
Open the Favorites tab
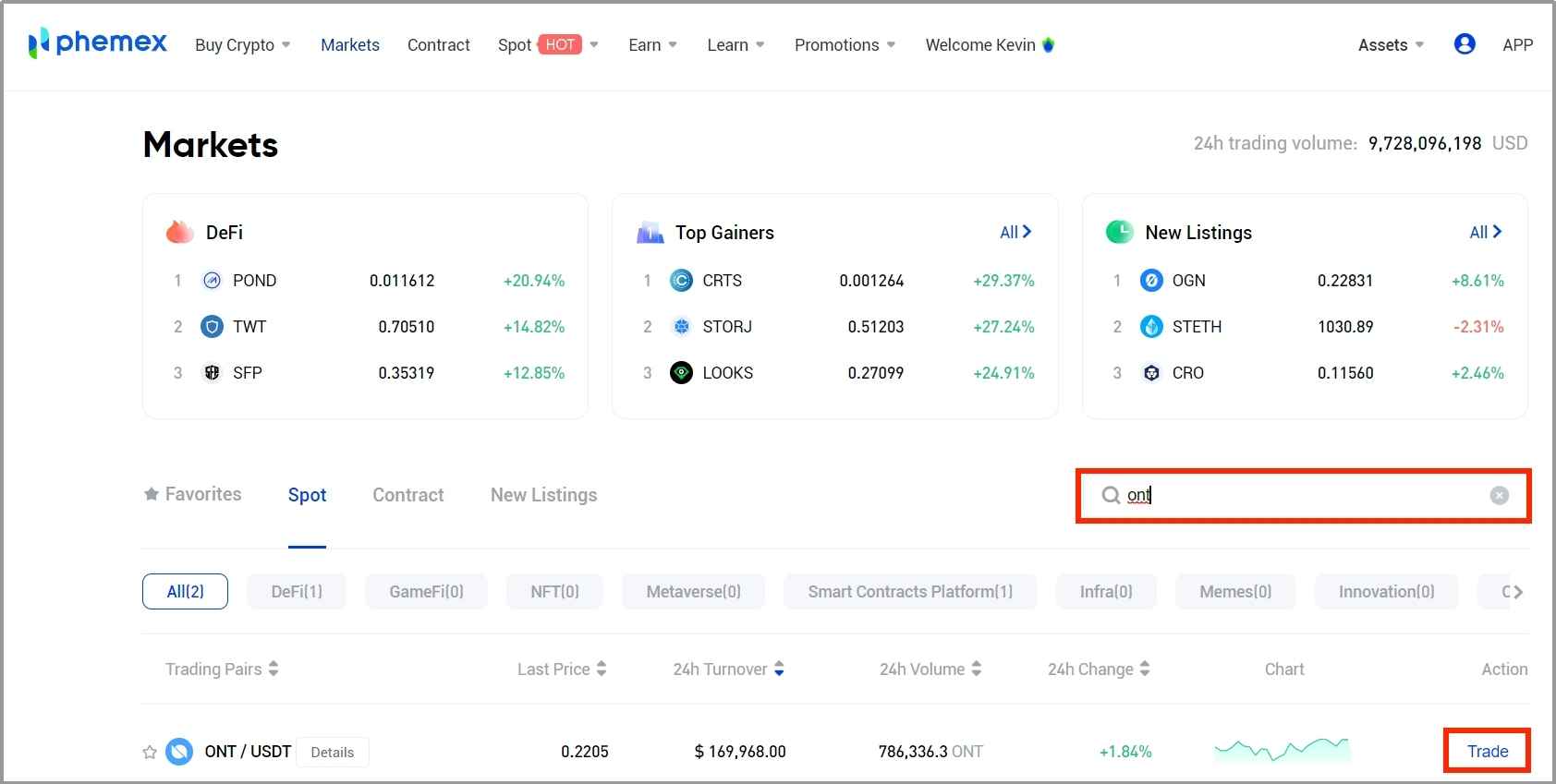pyautogui.click(x=193, y=495)
